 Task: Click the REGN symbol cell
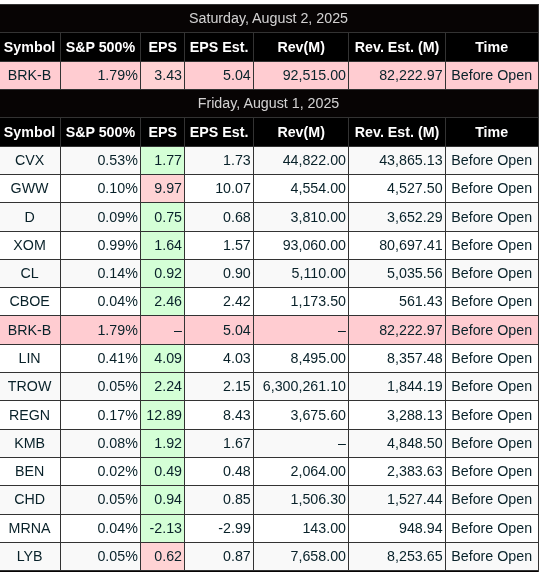[30, 415]
